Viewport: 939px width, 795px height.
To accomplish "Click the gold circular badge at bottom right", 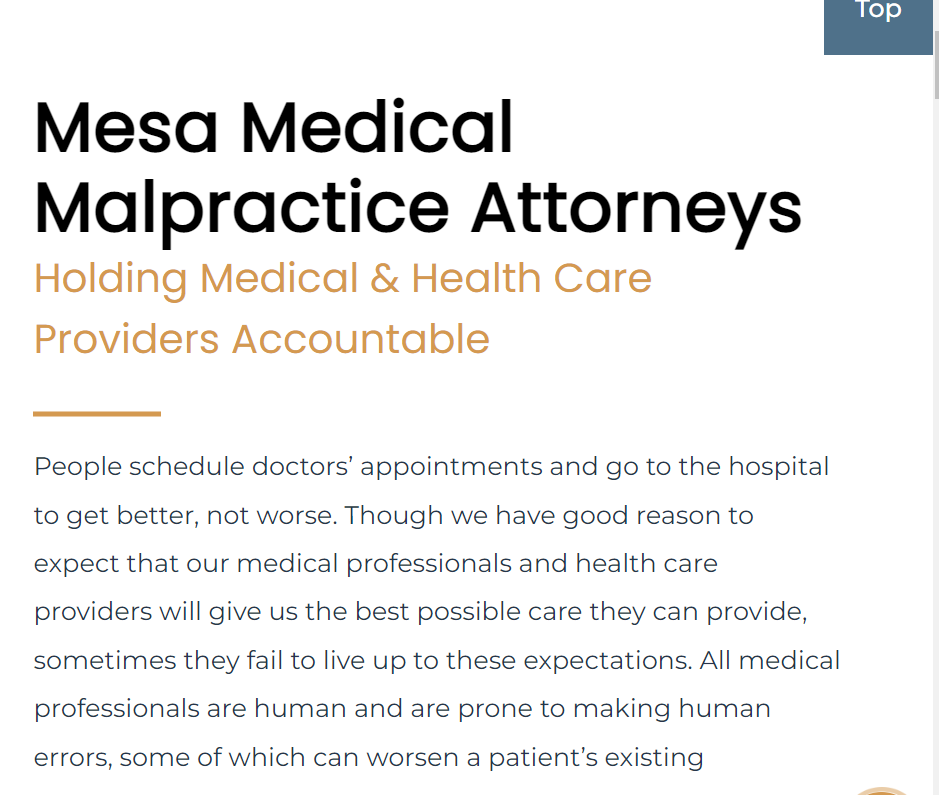I will (882, 790).
